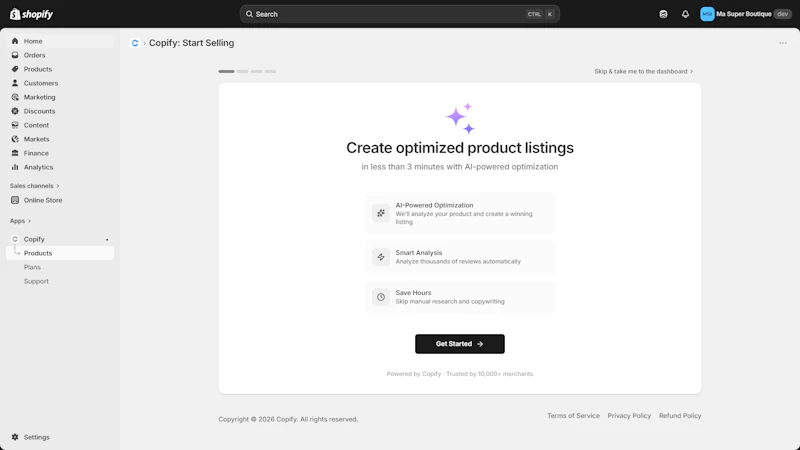800x450 pixels.
Task: Click the Copify app icon in sidebar
Action: 15,239
